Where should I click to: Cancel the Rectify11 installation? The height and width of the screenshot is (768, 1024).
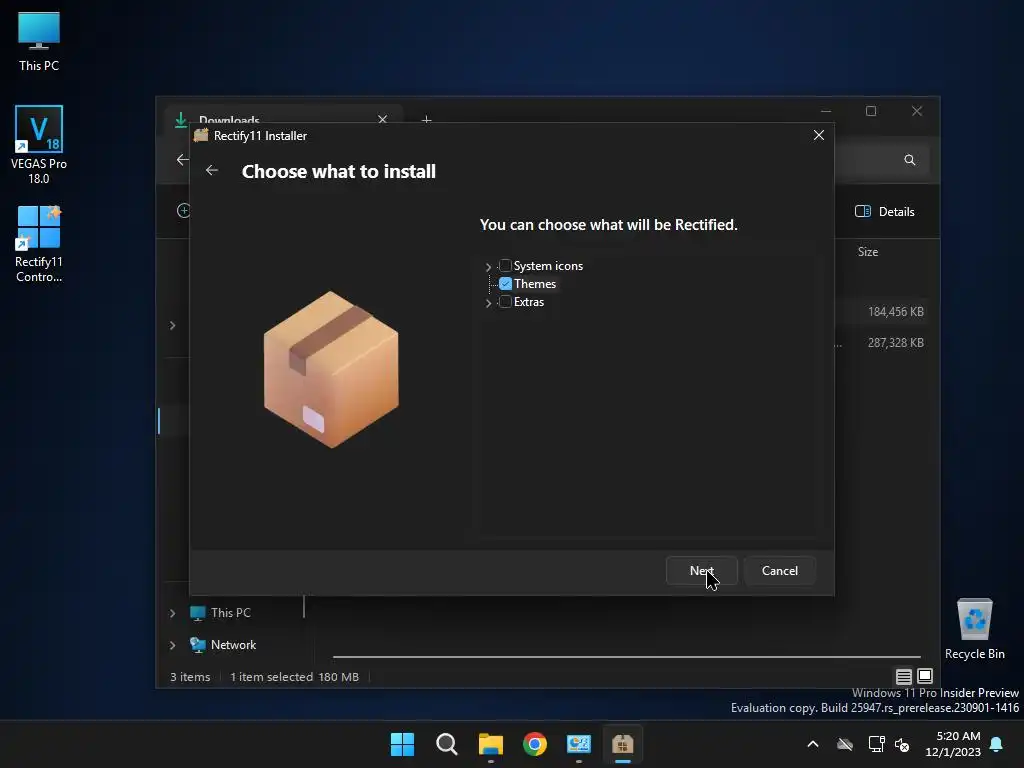[780, 571]
